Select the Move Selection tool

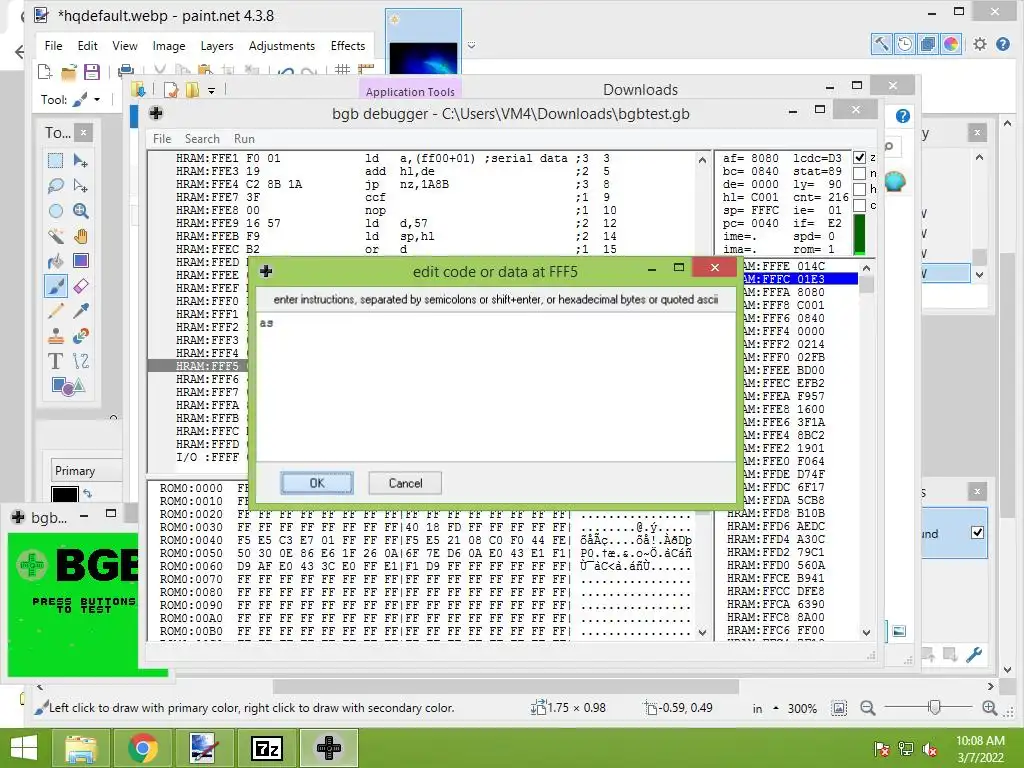coord(81,185)
